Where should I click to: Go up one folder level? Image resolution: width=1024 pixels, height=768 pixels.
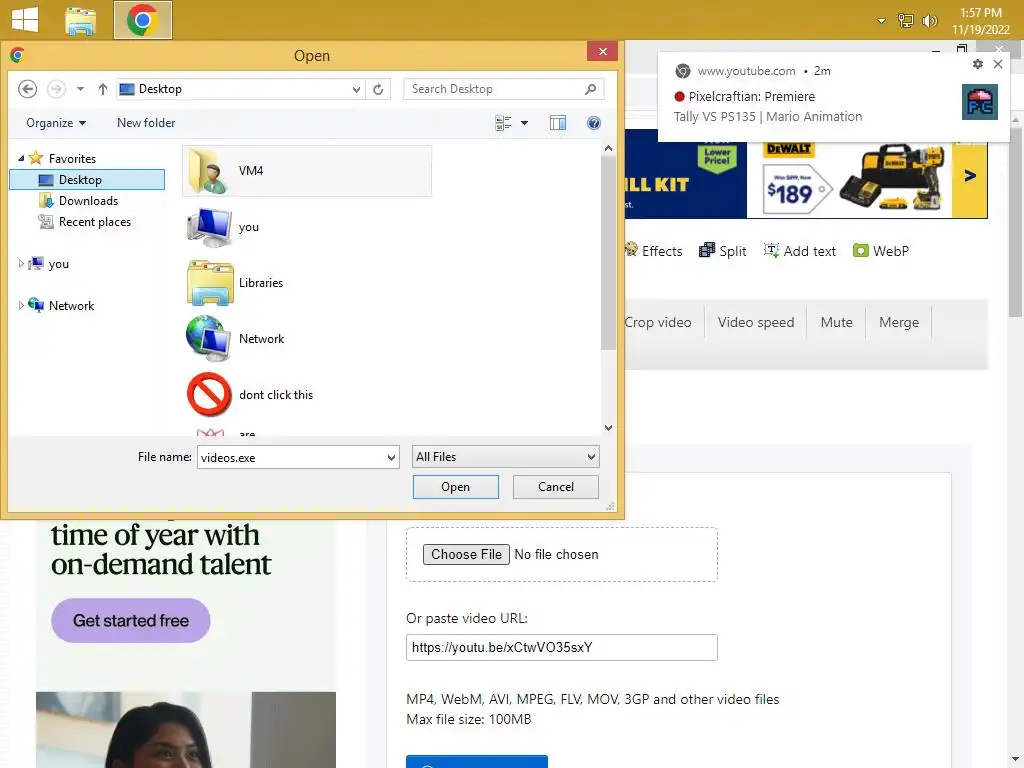click(103, 89)
